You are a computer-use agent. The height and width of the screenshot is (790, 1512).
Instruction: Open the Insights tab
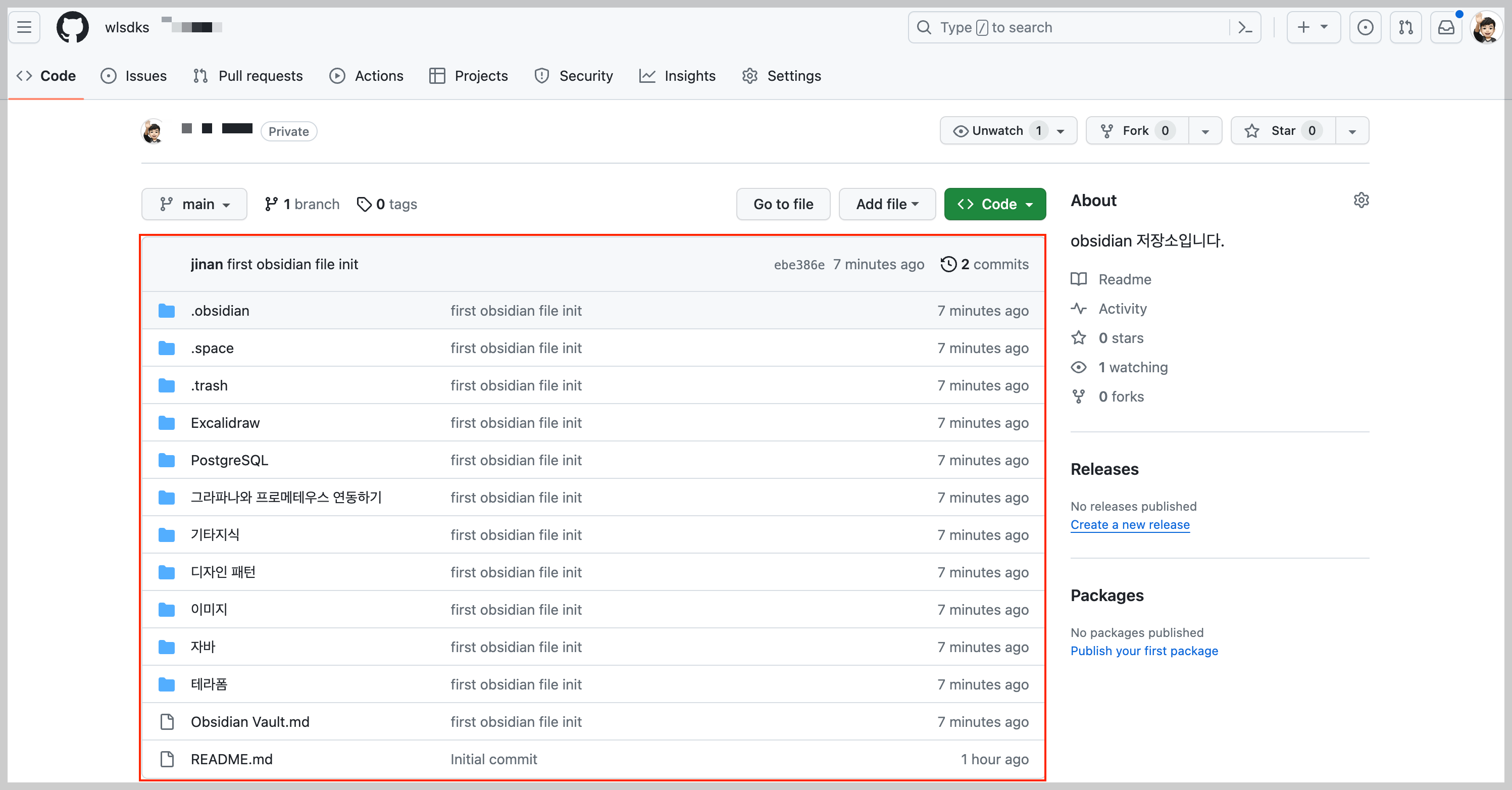(x=677, y=76)
